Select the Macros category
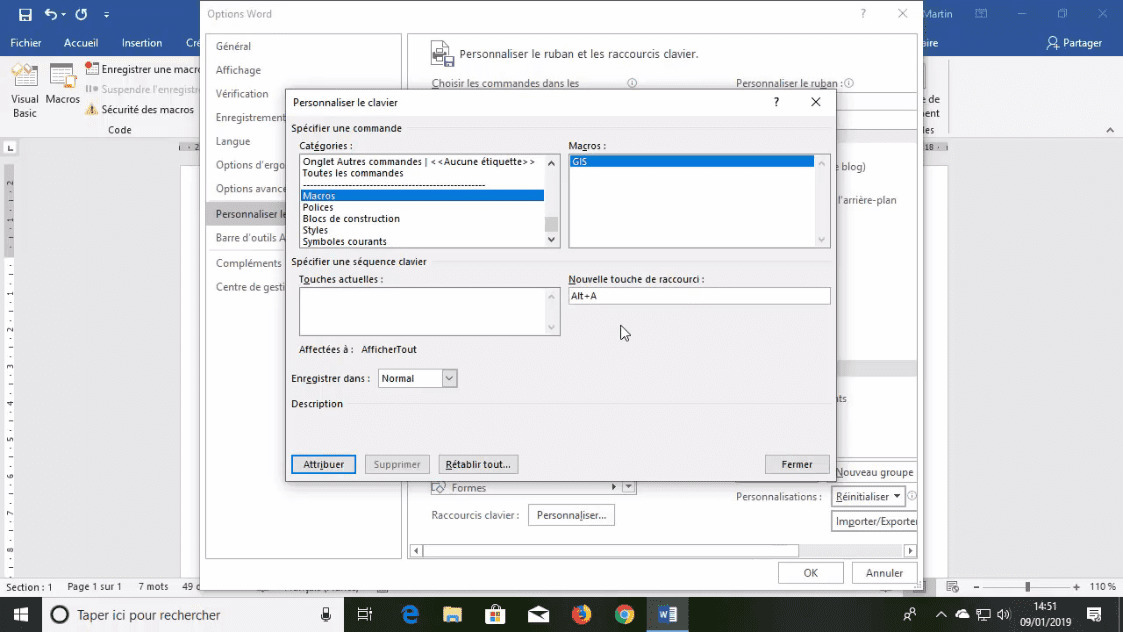Viewport: 1123px width, 632px height. coord(422,196)
